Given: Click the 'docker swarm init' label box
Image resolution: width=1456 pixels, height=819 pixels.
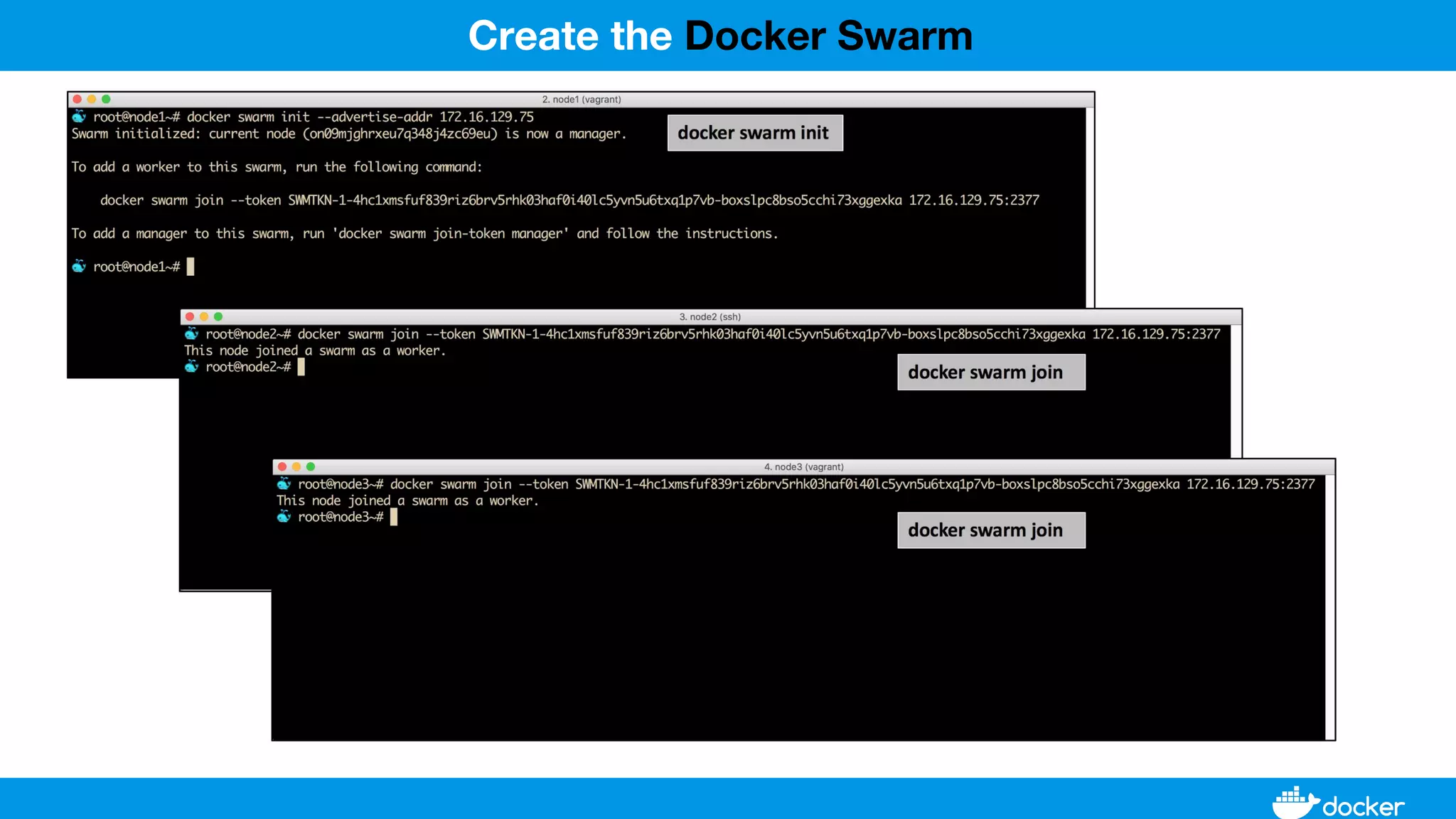Looking at the screenshot, I should tap(754, 133).
